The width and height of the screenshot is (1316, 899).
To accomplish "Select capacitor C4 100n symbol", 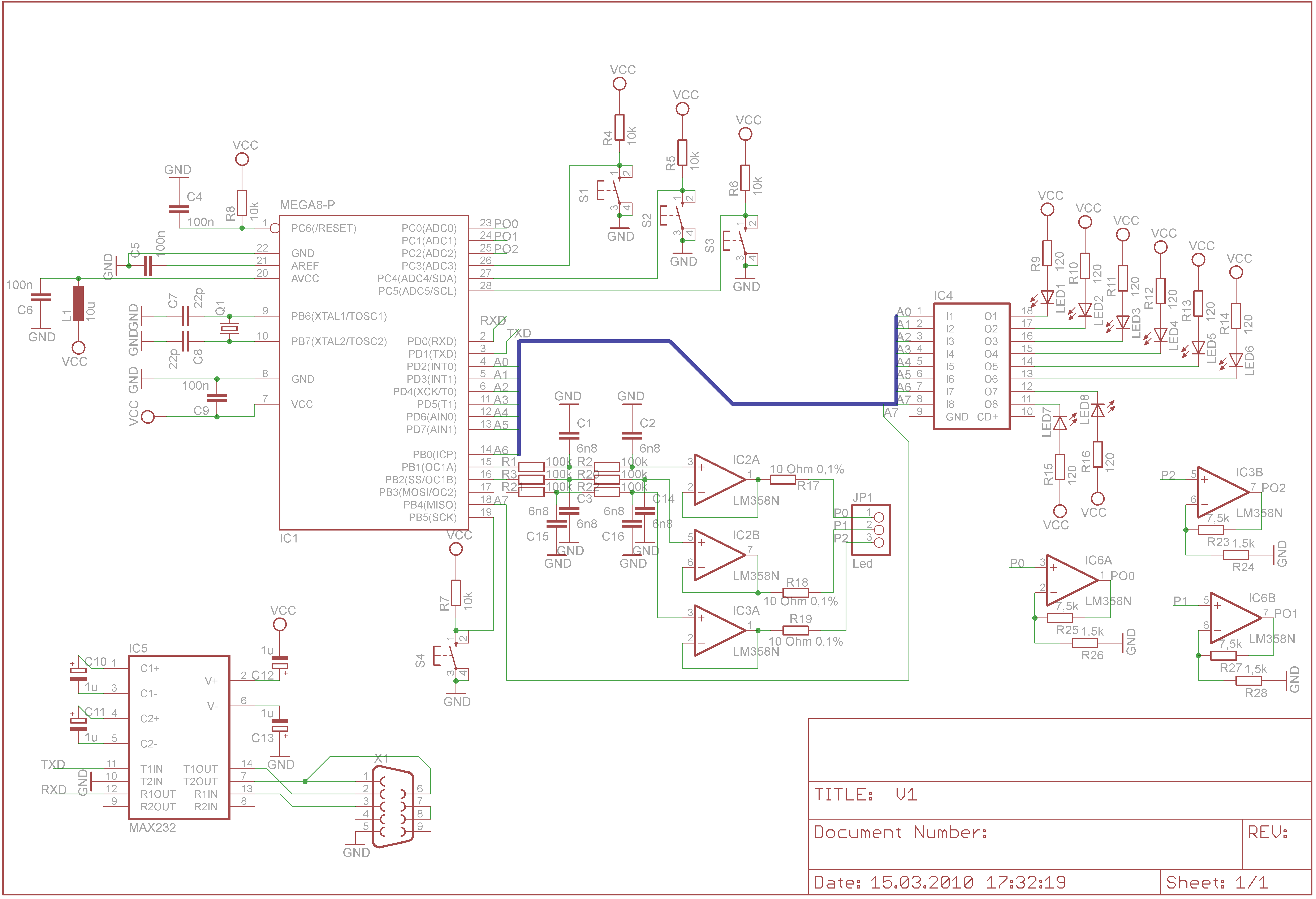I will click(179, 209).
